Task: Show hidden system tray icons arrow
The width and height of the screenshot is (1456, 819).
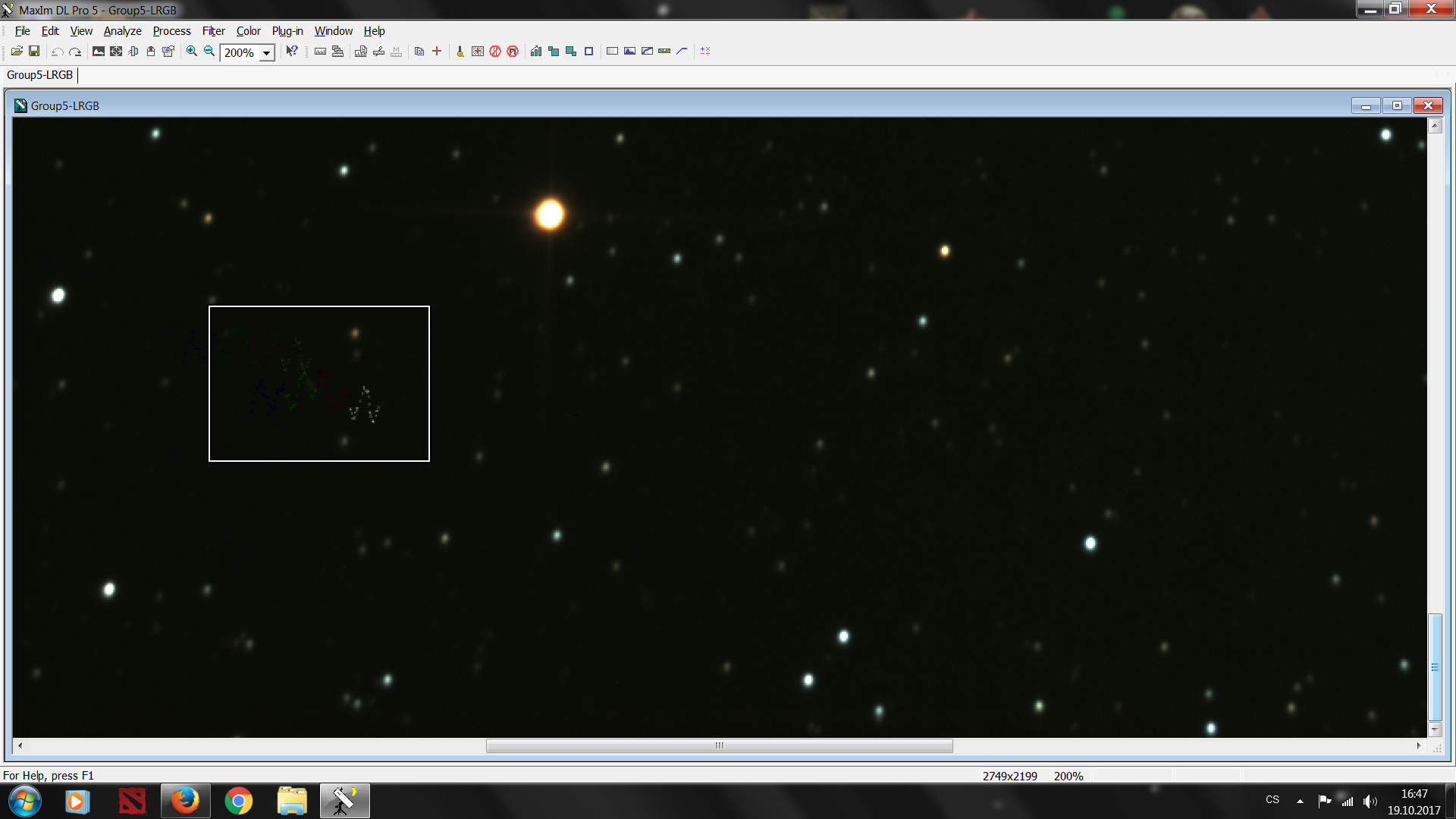Action: [x=1300, y=801]
